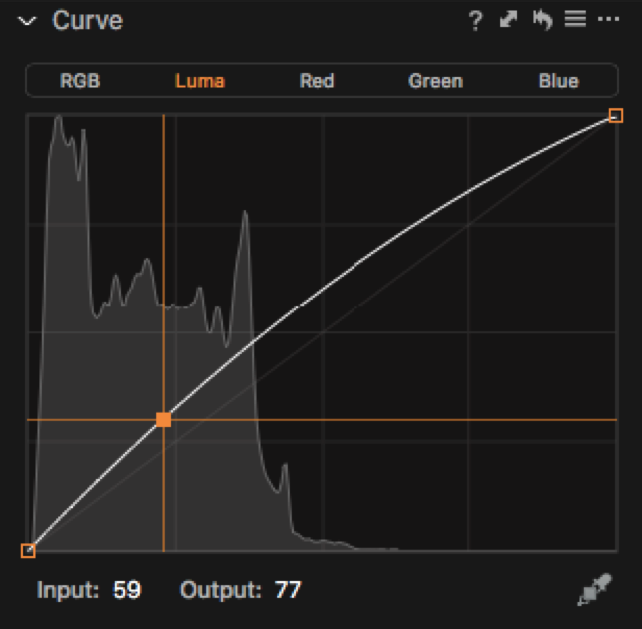642x629 pixels.
Task: Select the black point handle at curve start
Action: tap(28, 551)
